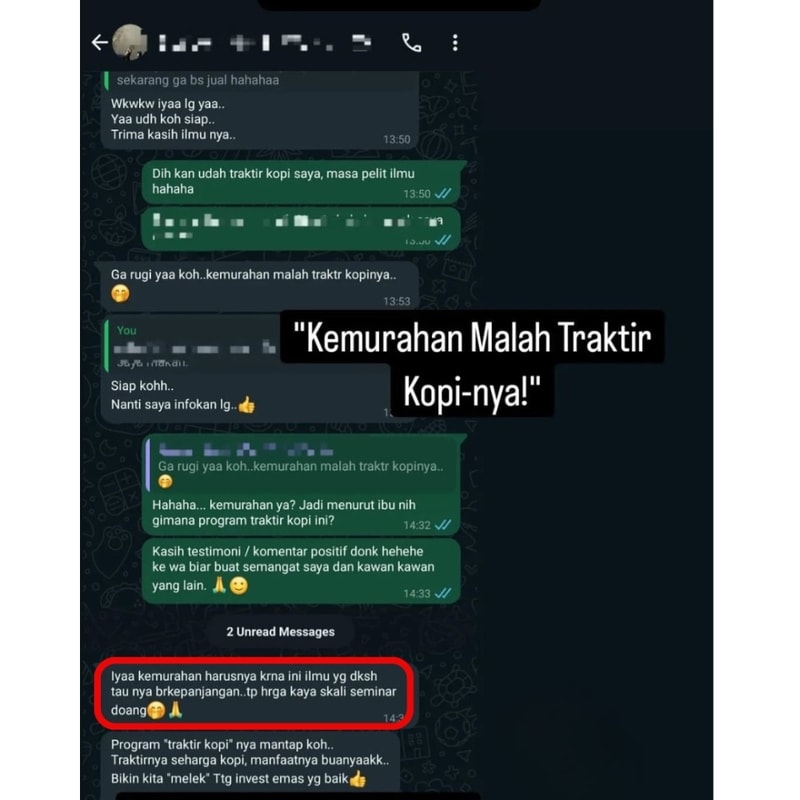Tap the back arrow icon
Image resolution: width=800 pixels, height=800 pixels.
click(x=99, y=42)
